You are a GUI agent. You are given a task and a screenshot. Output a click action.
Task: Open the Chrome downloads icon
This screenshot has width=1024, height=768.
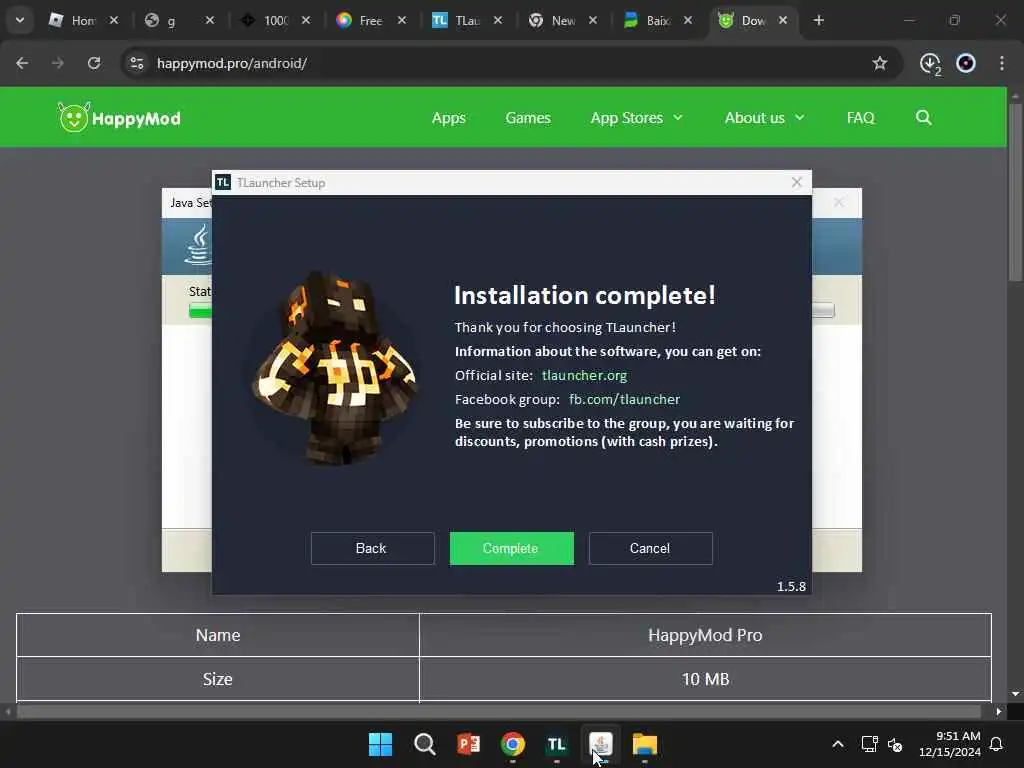point(930,63)
